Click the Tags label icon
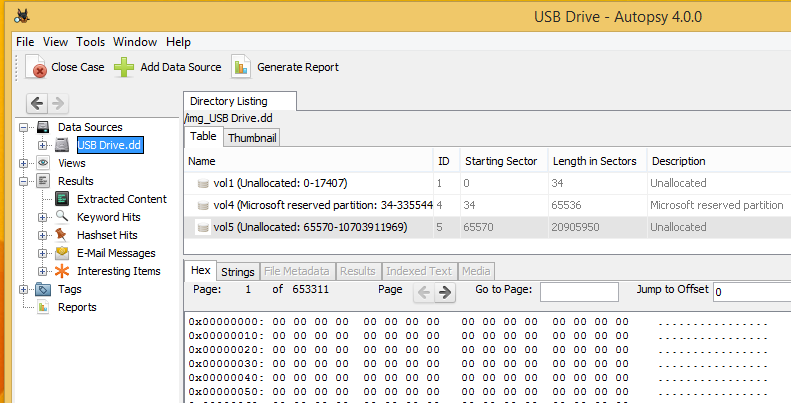Image resolution: width=791 pixels, height=403 pixels. [43, 289]
